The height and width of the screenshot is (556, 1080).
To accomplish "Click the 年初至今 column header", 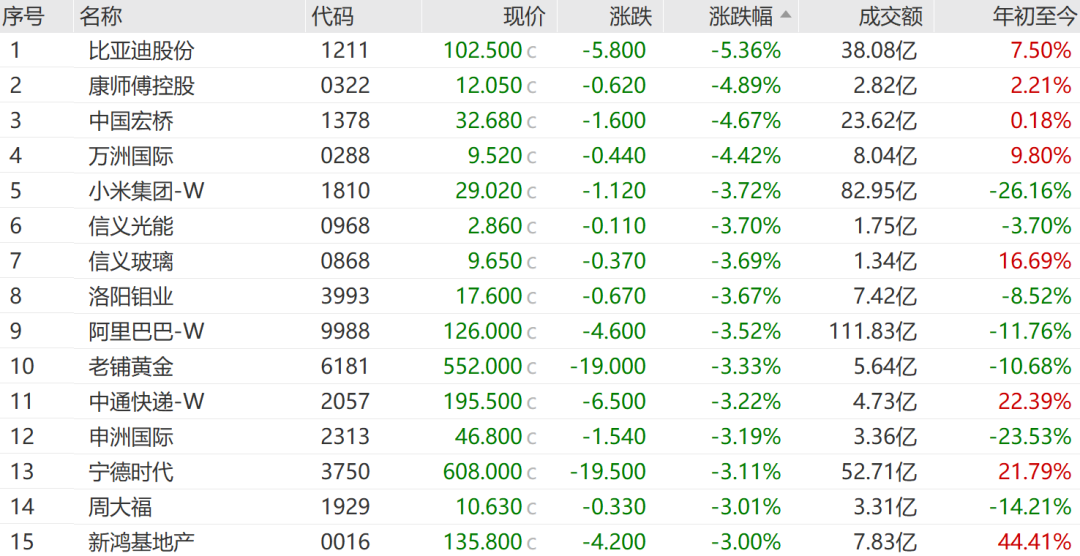I will 1028,16.
